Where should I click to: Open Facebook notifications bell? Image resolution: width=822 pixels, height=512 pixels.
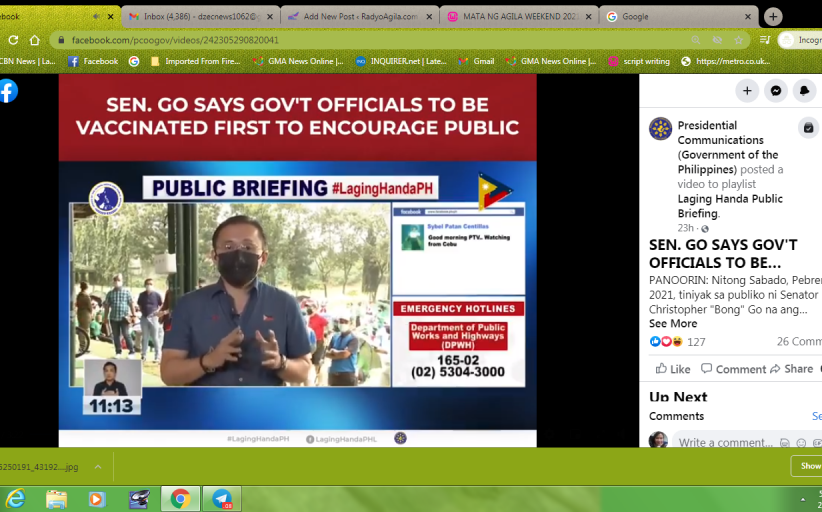805,91
